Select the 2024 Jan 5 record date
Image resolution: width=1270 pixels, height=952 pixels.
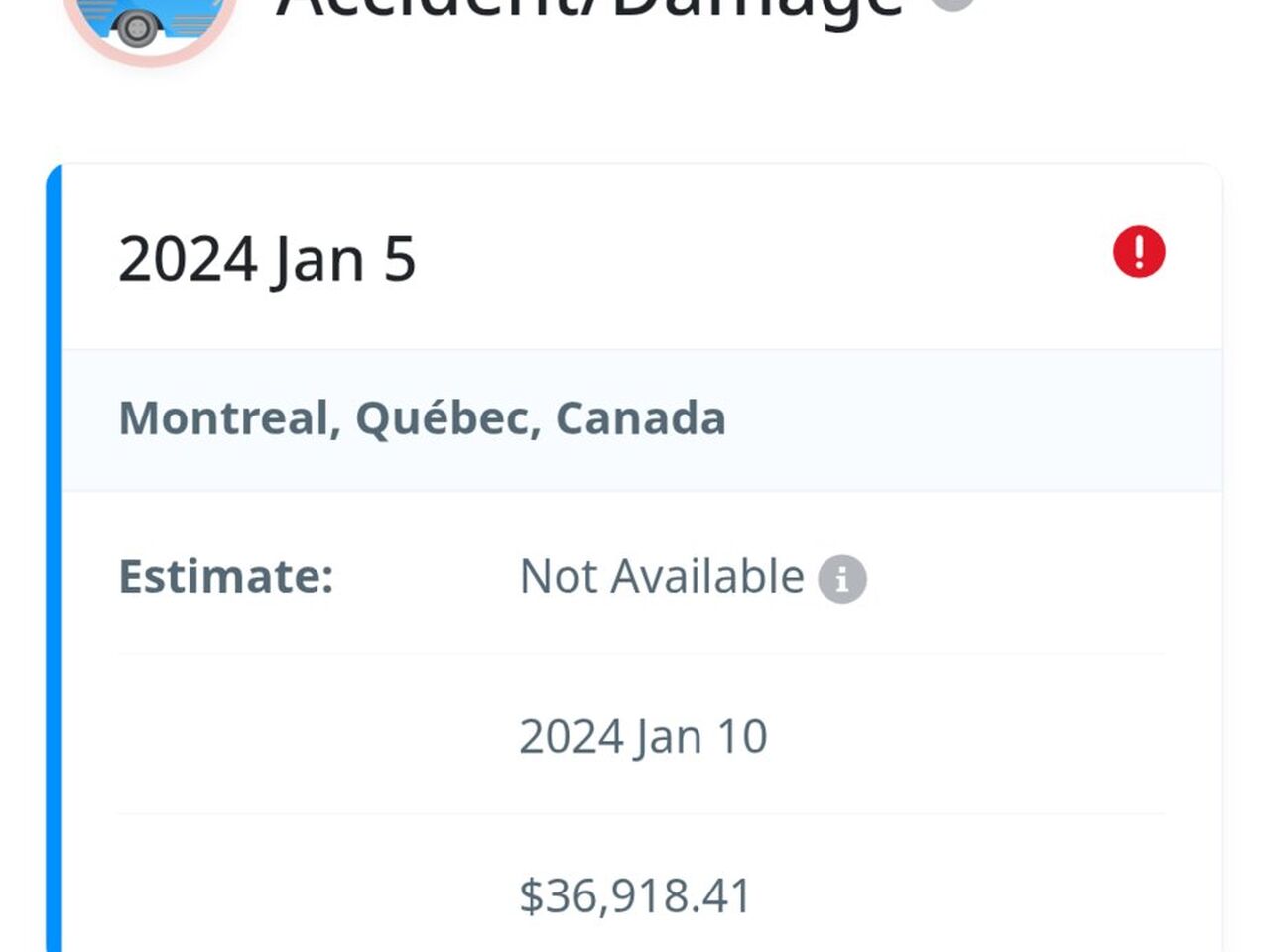pyautogui.click(x=267, y=260)
